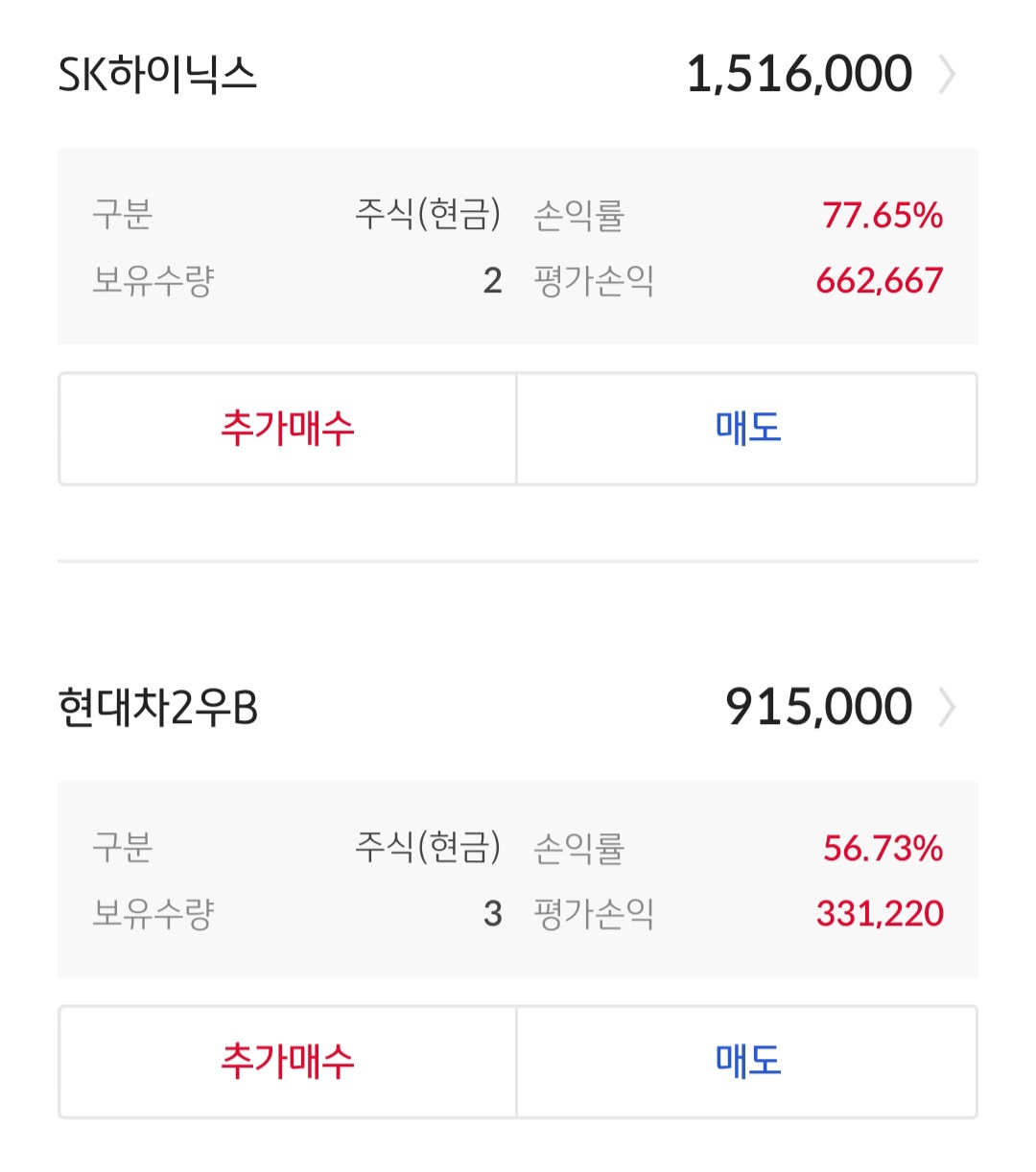
Task: Click 현대차2우B current price 915,000
Action: click(818, 708)
